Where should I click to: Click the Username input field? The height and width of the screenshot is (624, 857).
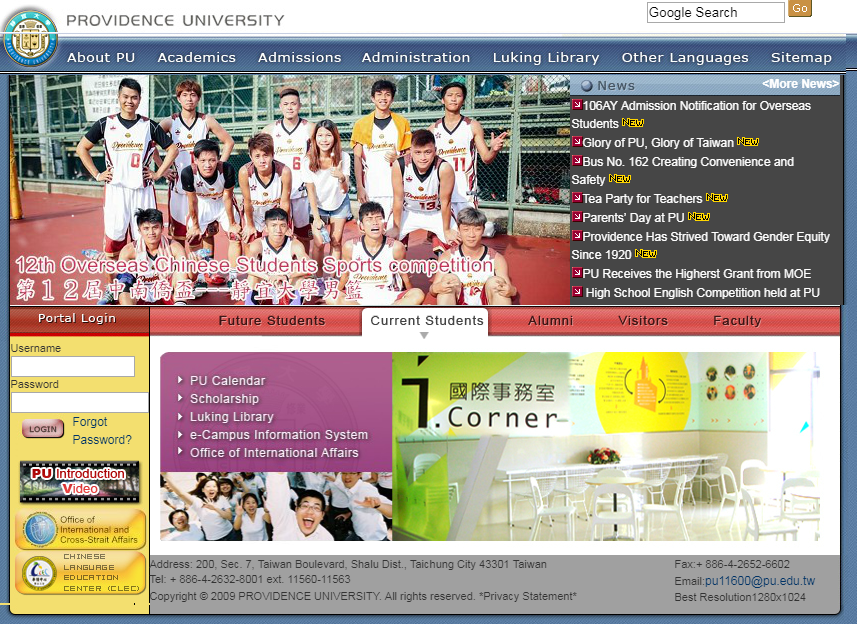pos(73,366)
